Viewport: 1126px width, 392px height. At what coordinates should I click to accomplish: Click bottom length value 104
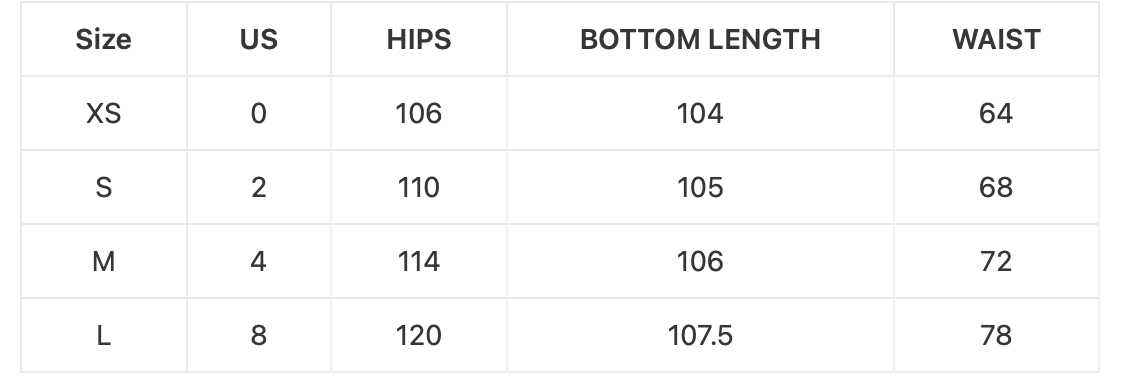click(x=700, y=113)
